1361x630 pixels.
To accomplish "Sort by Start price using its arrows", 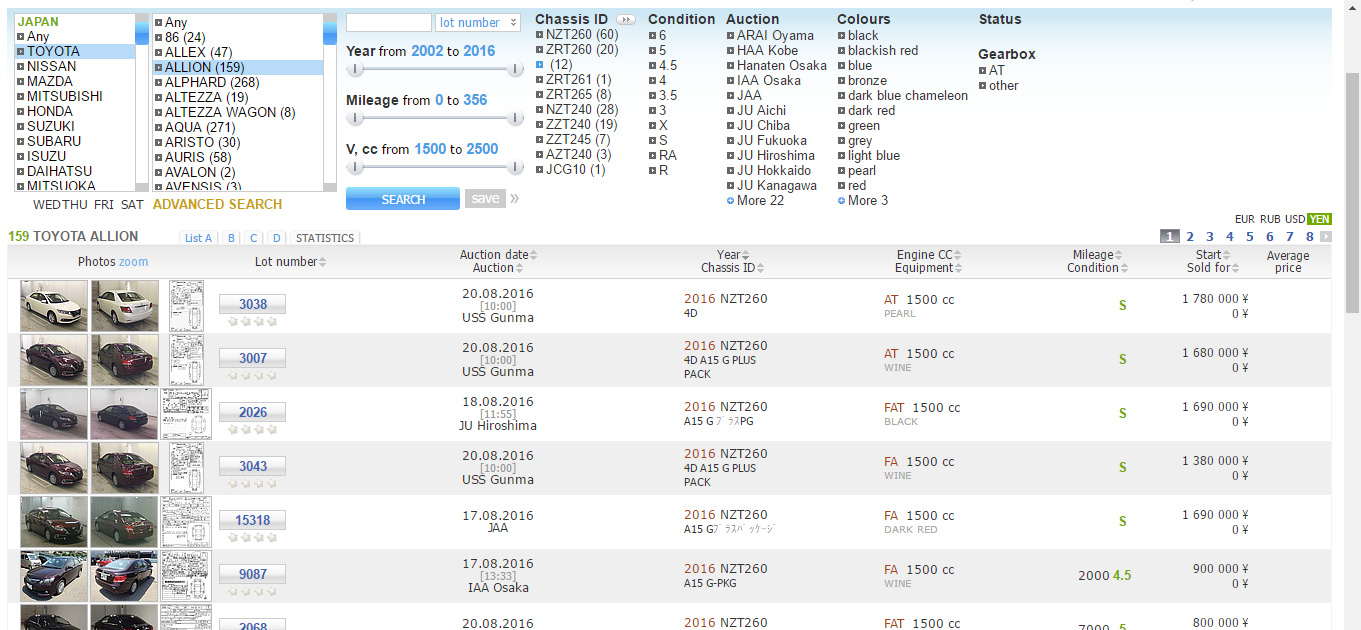I will [1227, 255].
